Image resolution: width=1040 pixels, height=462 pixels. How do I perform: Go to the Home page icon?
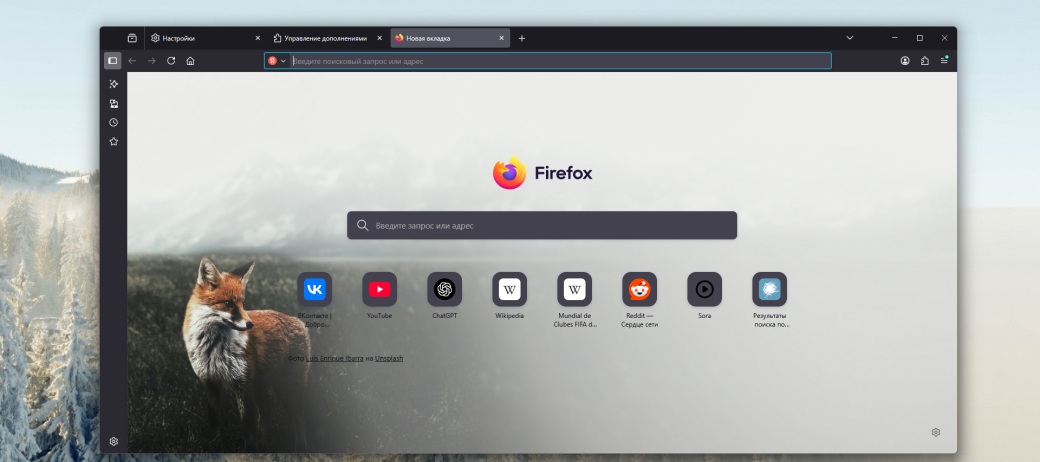point(190,61)
